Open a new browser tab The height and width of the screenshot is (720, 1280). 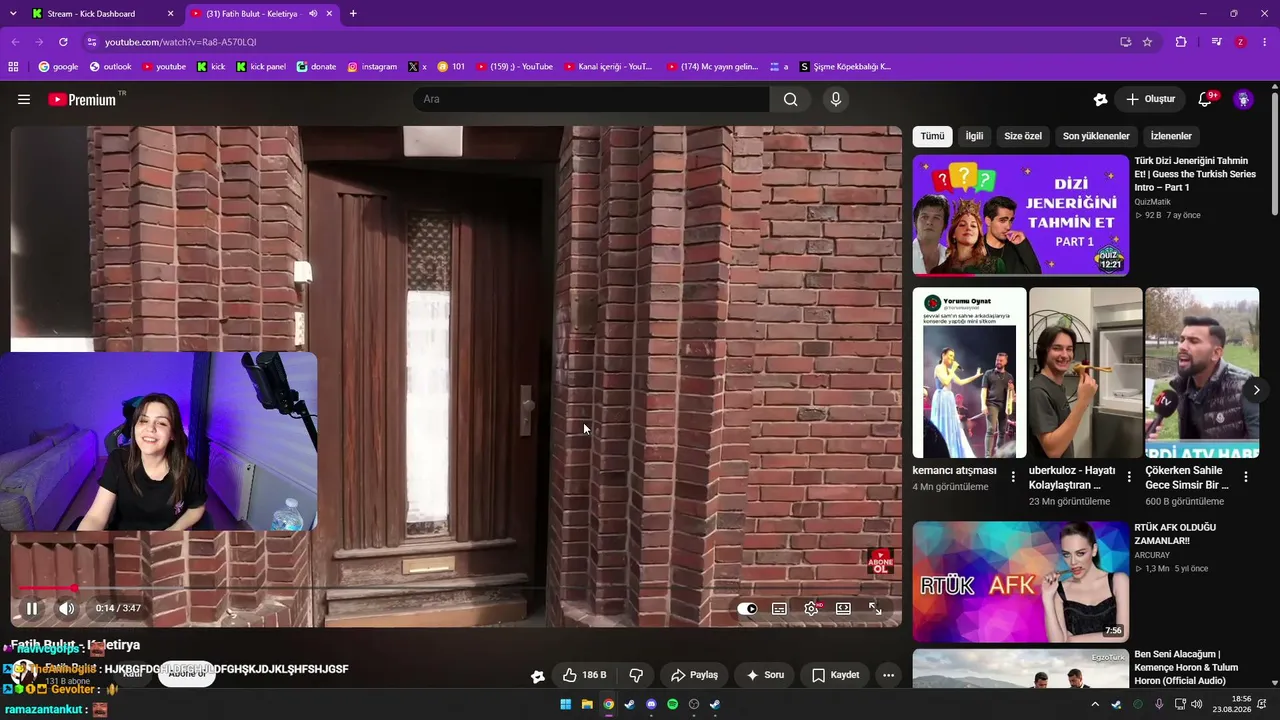[353, 14]
